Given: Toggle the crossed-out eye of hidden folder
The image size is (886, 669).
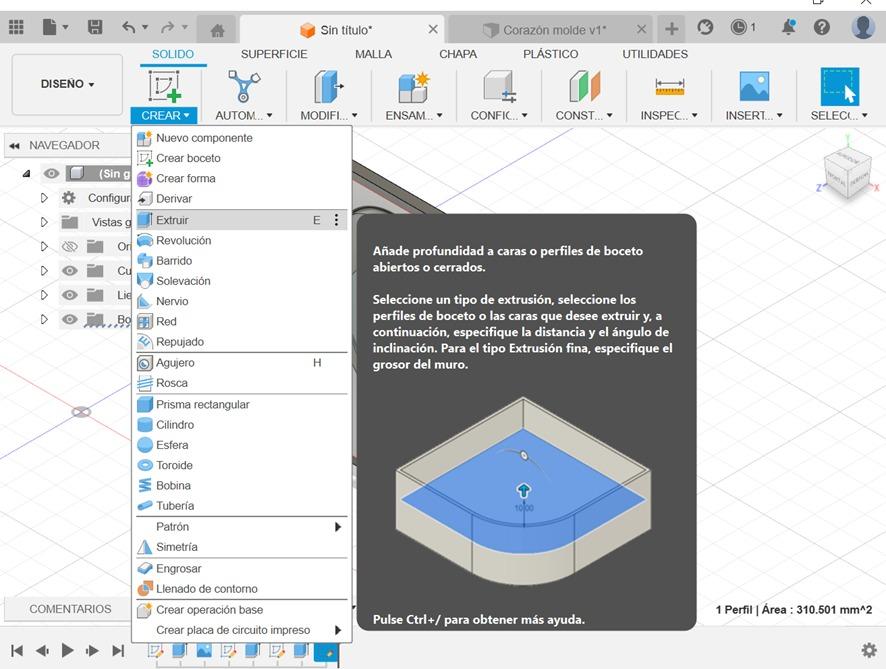Looking at the screenshot, I should coord(69,246).
